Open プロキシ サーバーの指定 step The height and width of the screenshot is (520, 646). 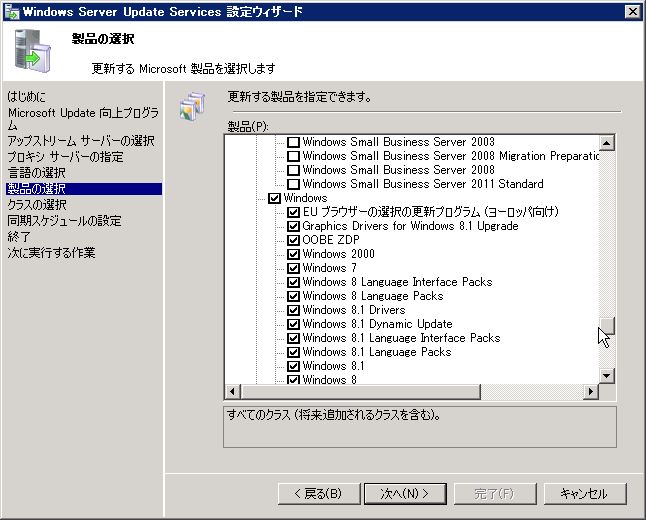pyautogui.click(x=66, y=157)
